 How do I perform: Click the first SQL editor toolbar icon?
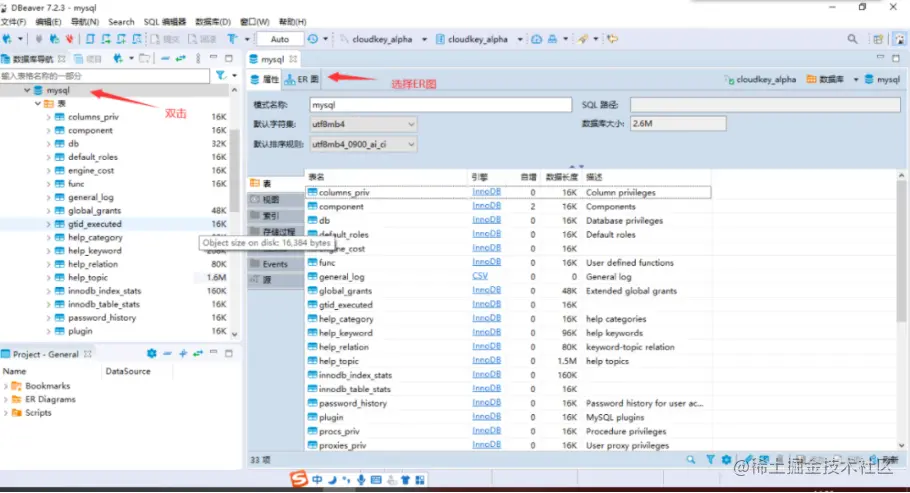tap(90, 39)
